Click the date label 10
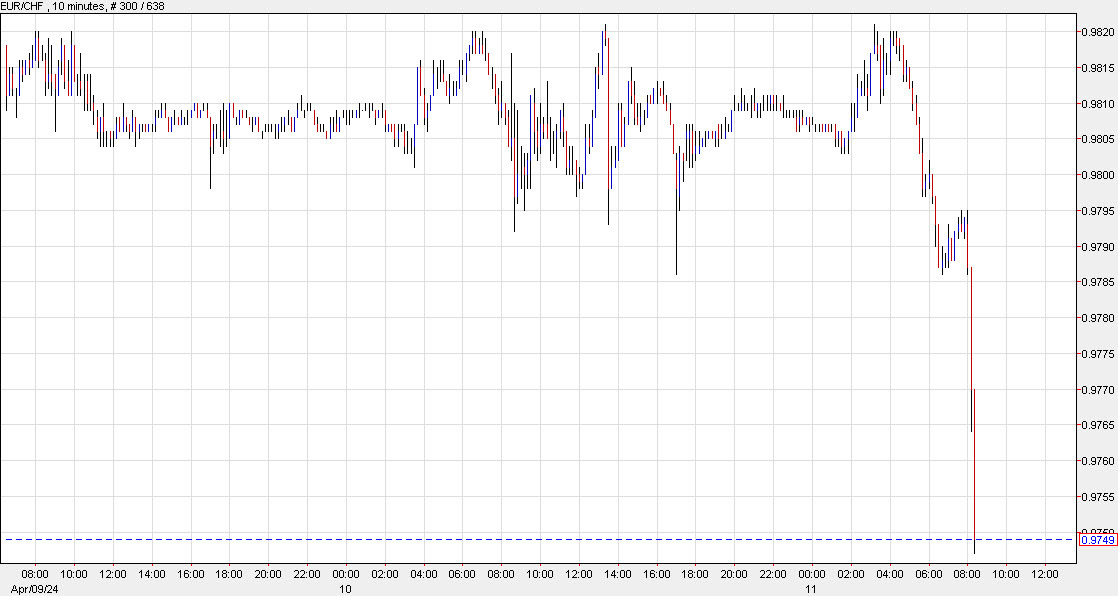The image size is (1118, 596). [x=345, y=590]
